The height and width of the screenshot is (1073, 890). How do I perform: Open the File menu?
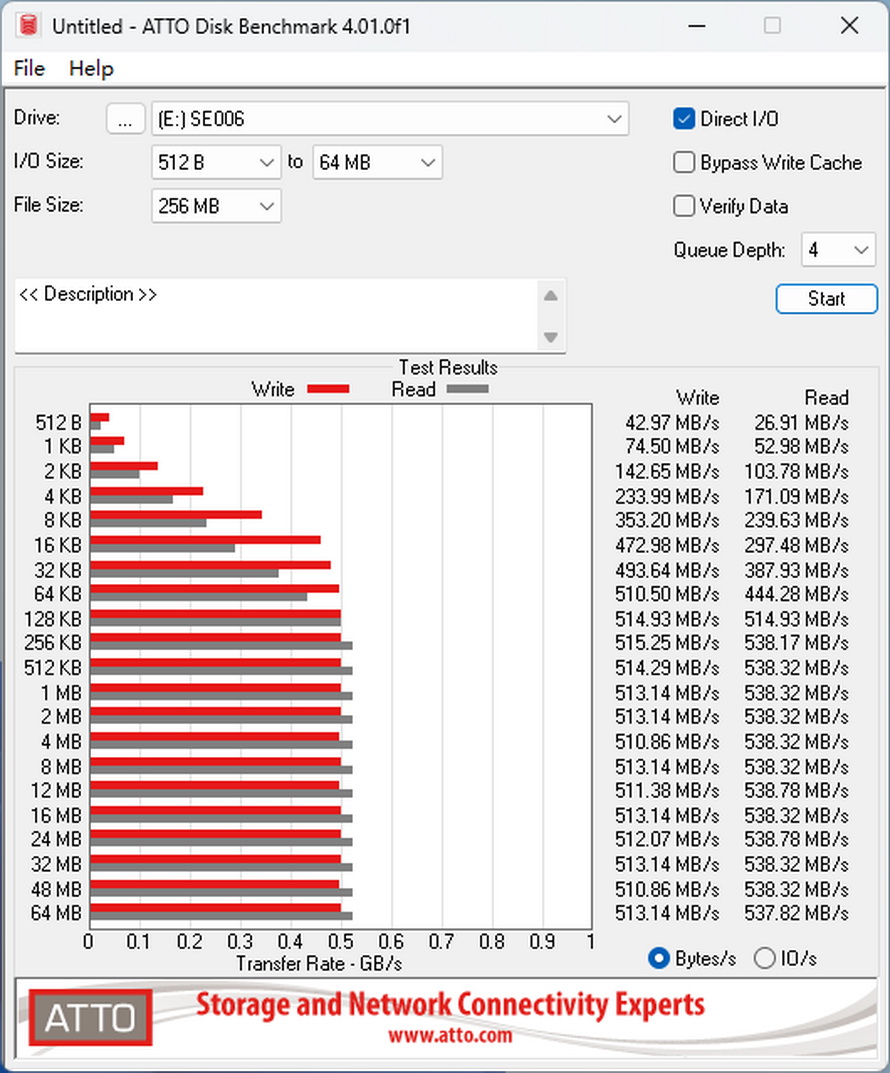pos(29,69)
